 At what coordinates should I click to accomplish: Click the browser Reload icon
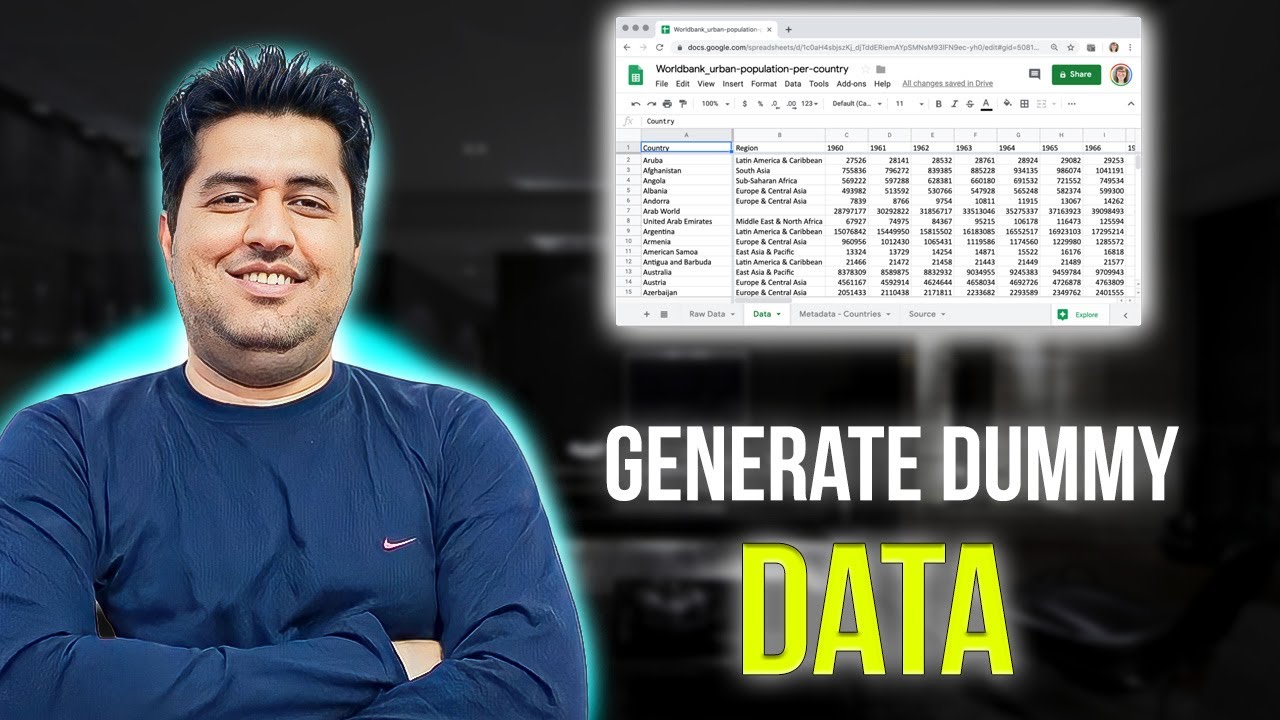click(660, 47)
